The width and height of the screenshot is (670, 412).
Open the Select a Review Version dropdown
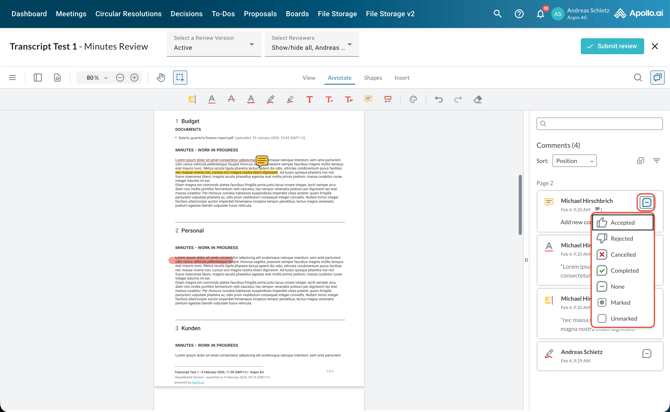213,44
